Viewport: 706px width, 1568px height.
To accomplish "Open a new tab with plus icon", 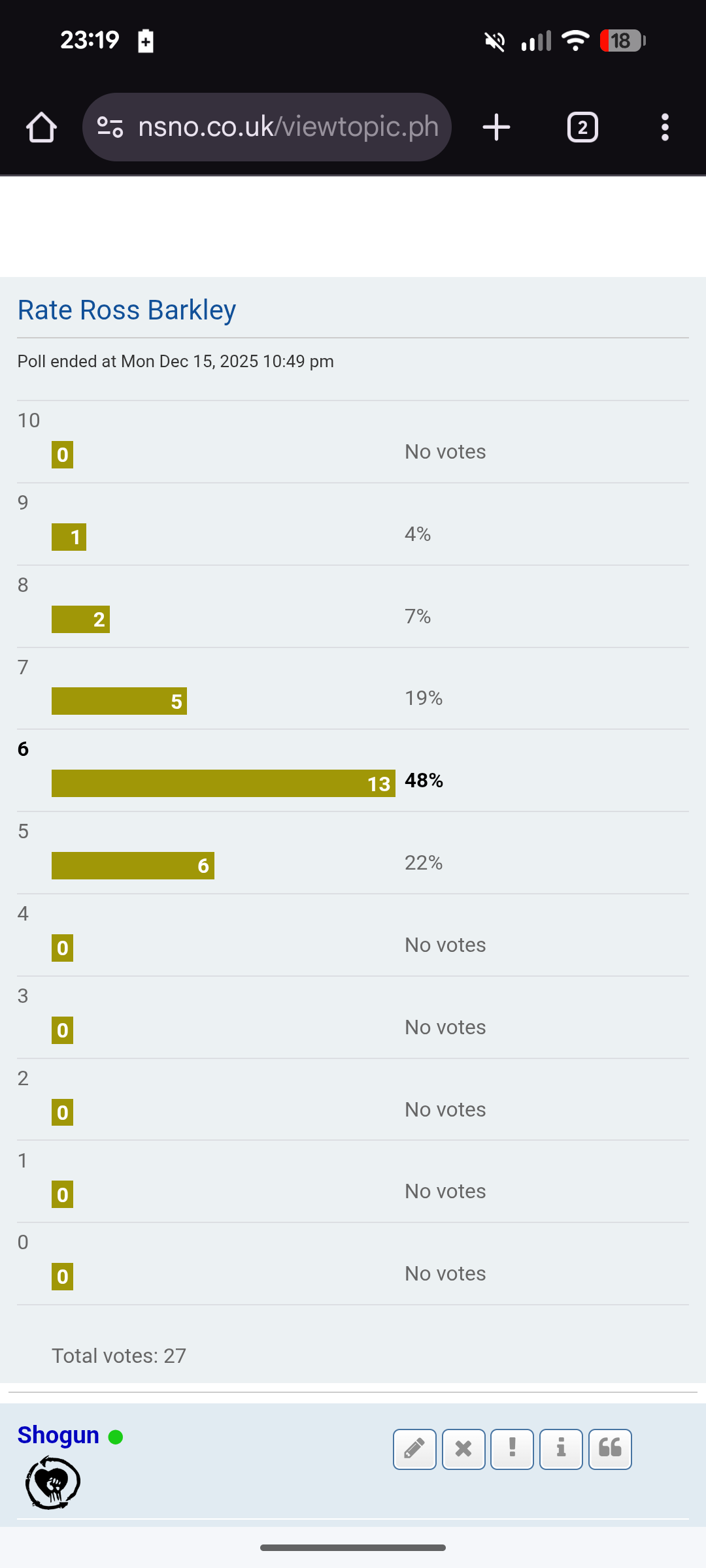I will tap(496, 127).
